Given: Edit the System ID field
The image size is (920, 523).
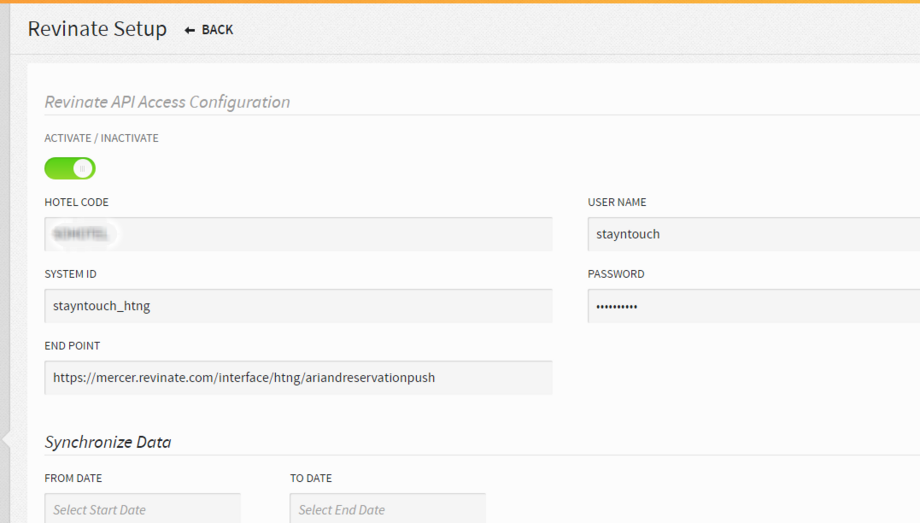Looking at the screenshot, I should (298, 306).
